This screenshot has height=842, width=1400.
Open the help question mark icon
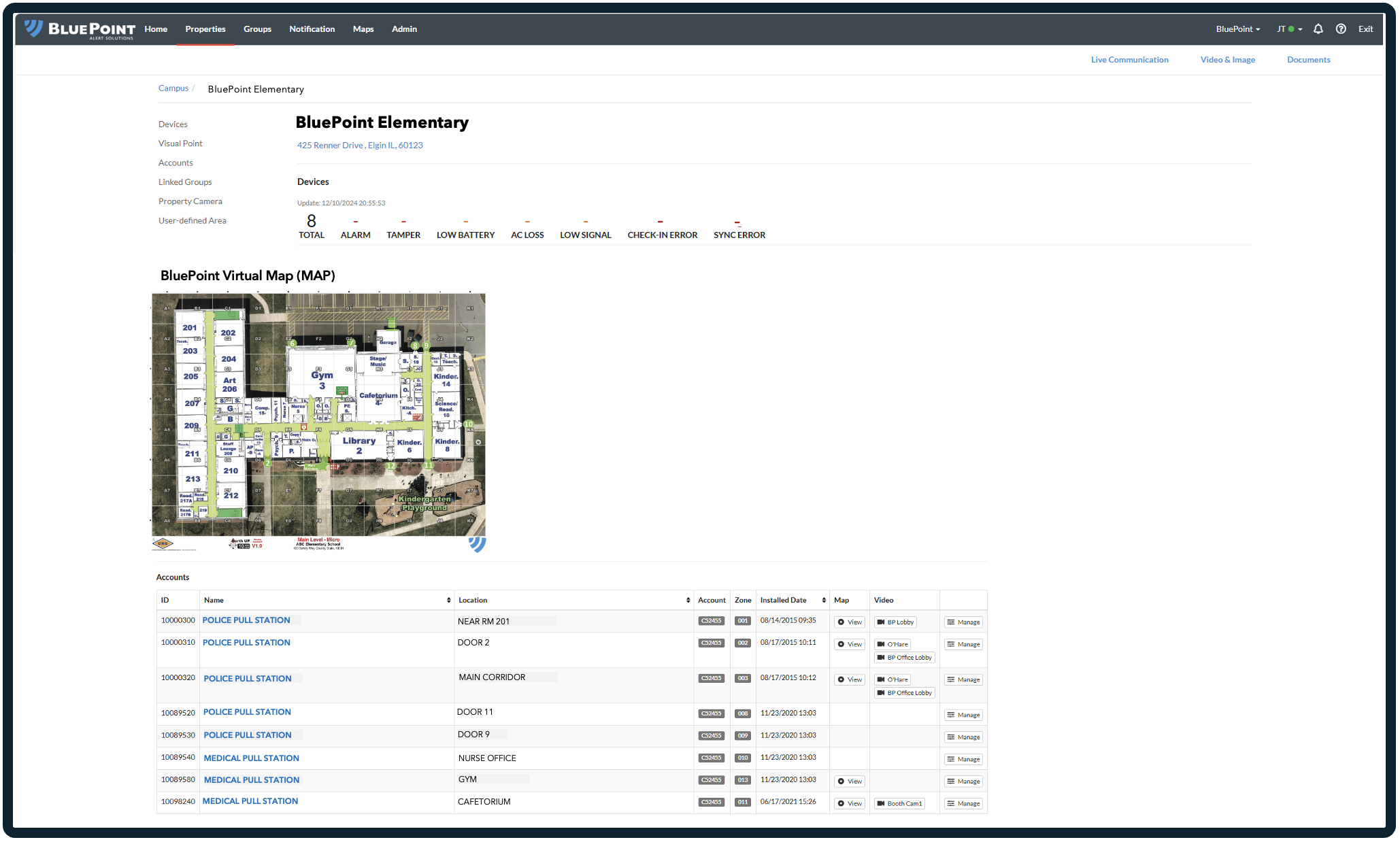coord(1340,29)
